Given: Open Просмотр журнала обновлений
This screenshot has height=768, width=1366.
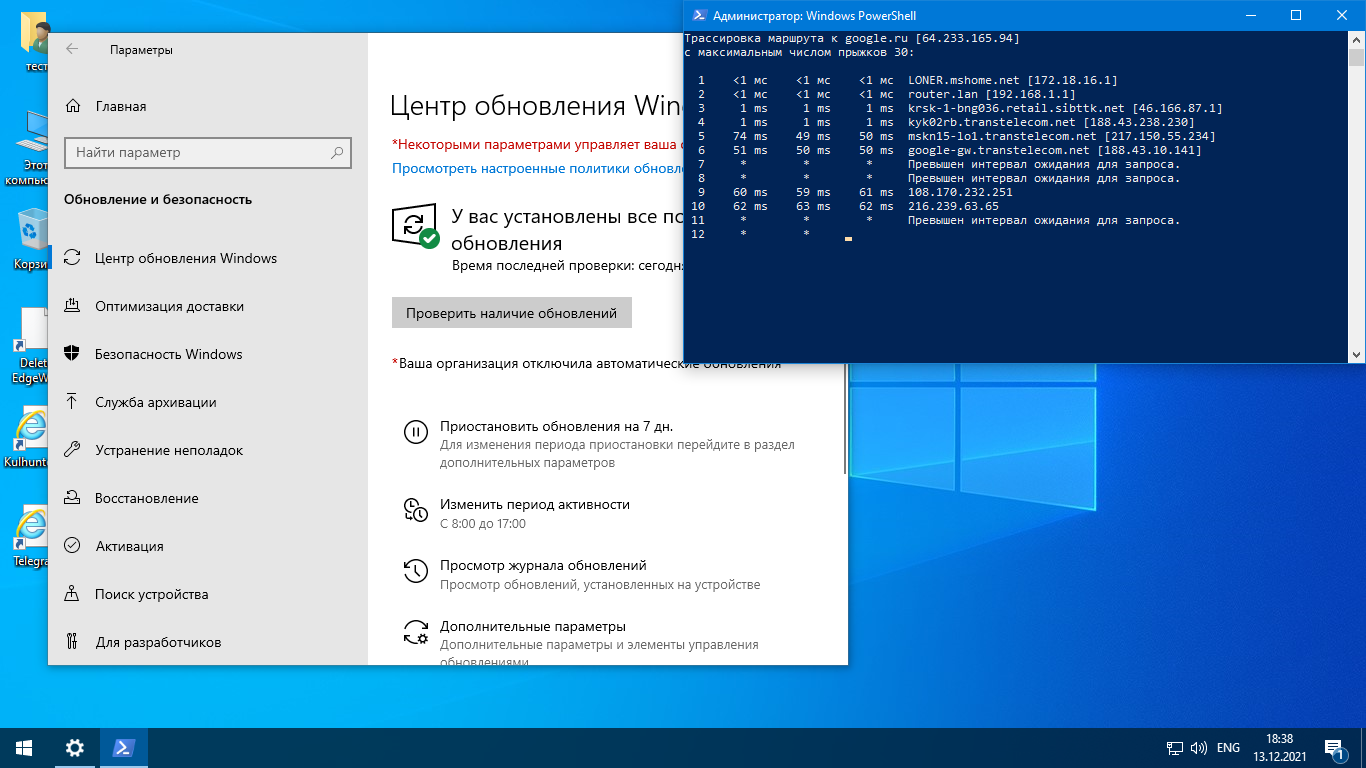Looking at the screenshot, I should click(x=543, y=565).
